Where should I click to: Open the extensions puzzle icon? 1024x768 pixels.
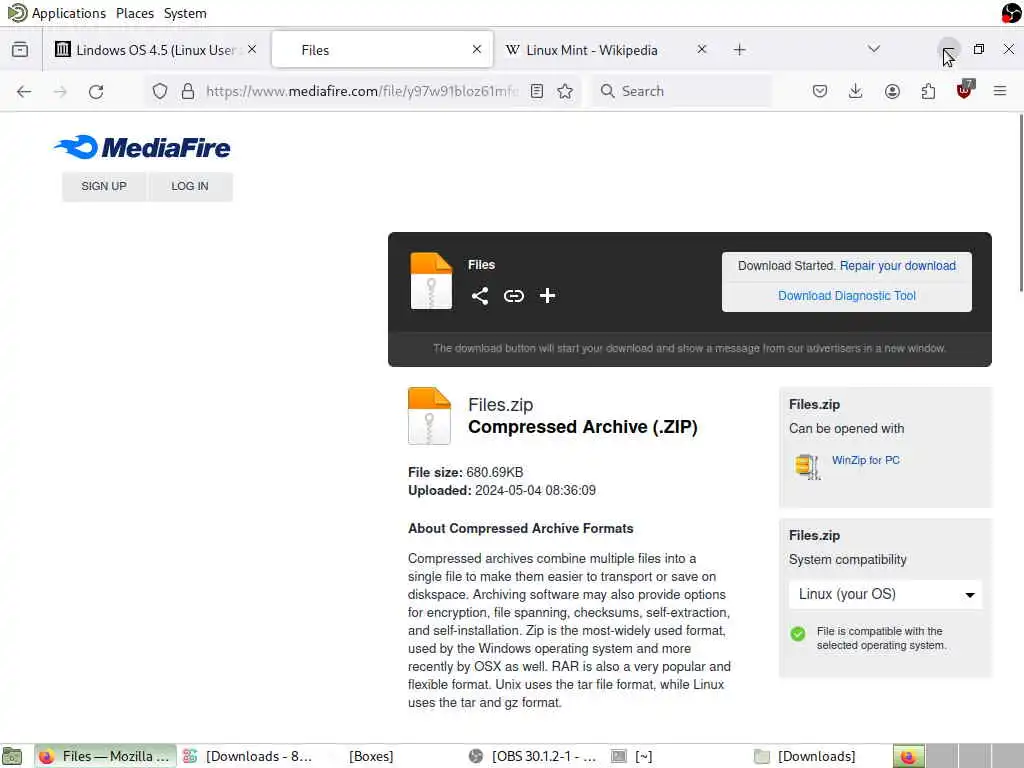coord(928,91)
